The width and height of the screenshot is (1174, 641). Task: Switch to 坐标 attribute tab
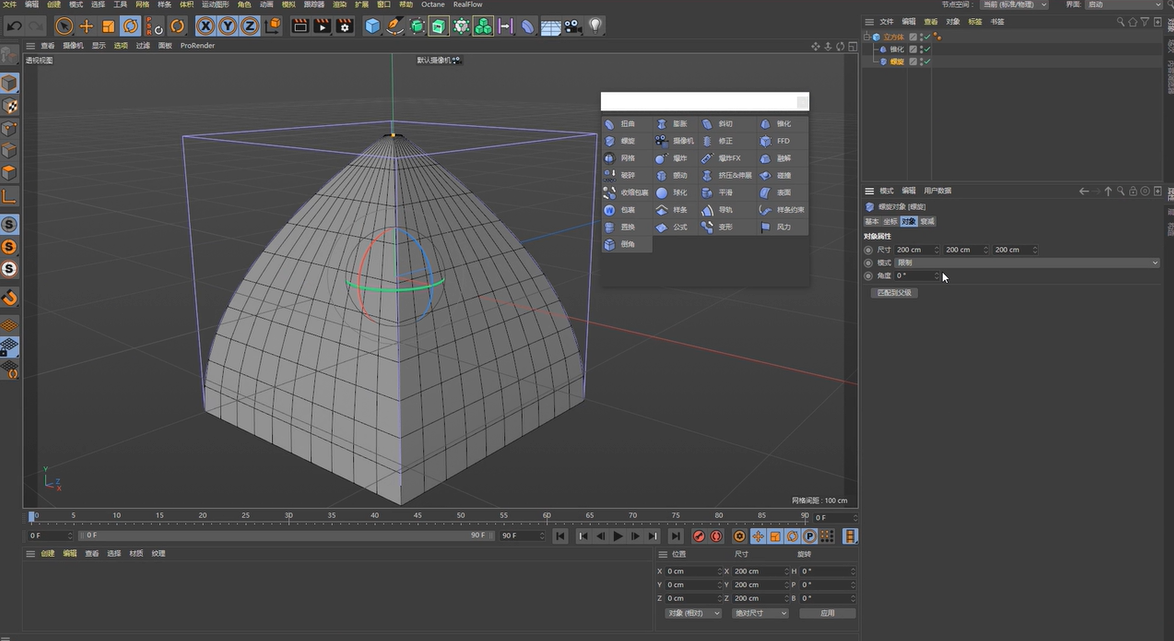(x=890, y=222)
